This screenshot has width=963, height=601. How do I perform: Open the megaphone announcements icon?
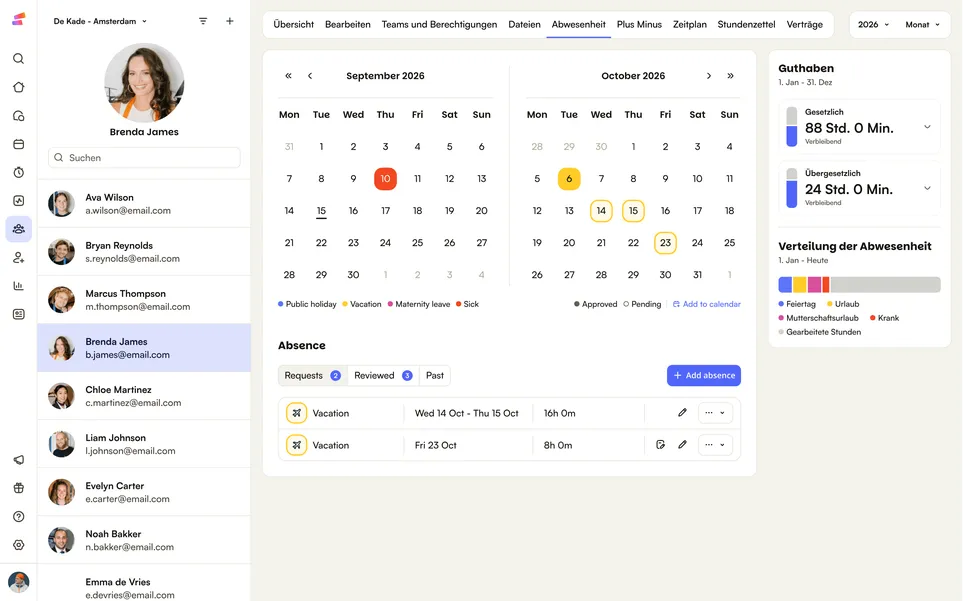[18, 460]
